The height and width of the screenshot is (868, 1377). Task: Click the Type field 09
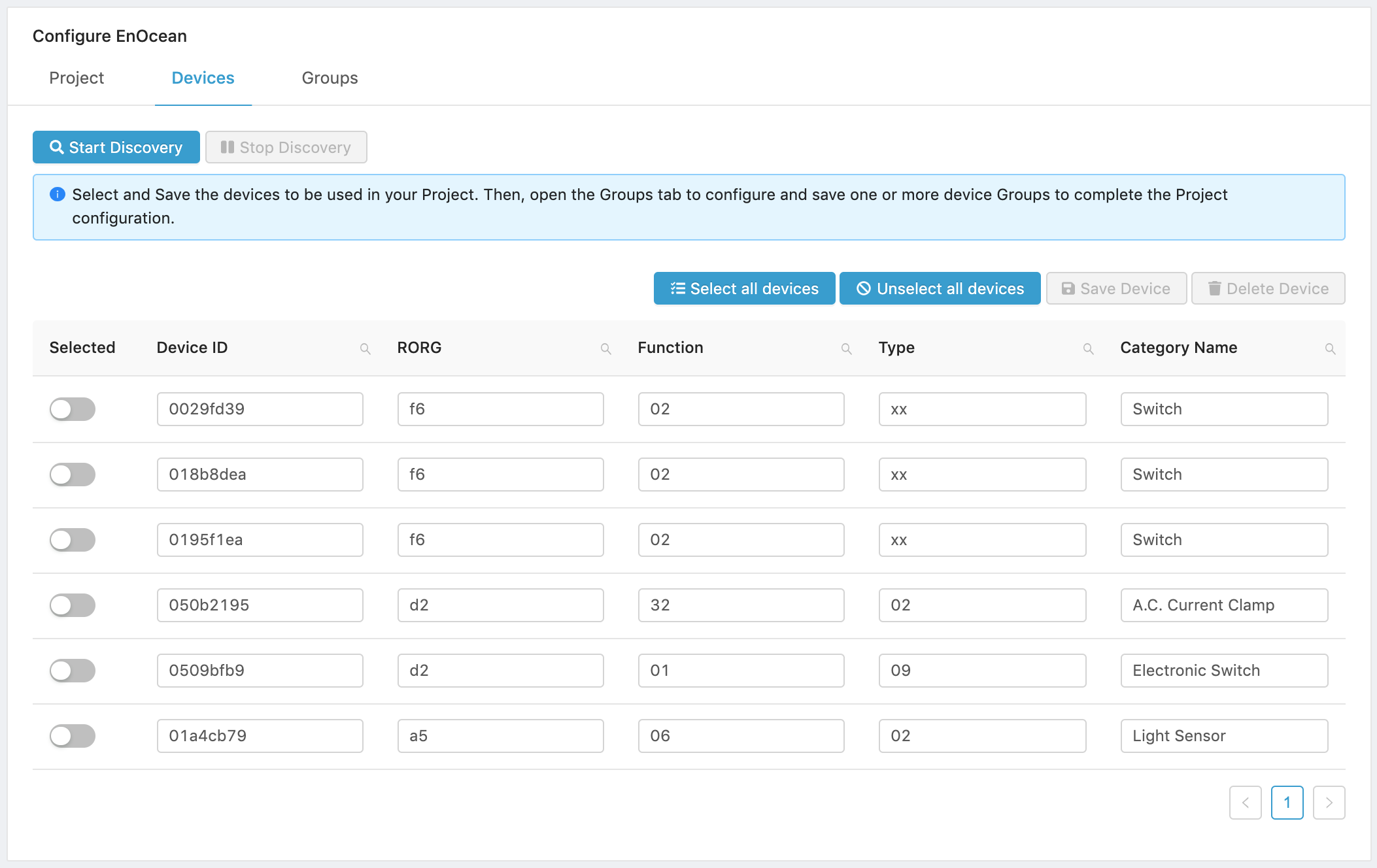click(x=983, y=671)
